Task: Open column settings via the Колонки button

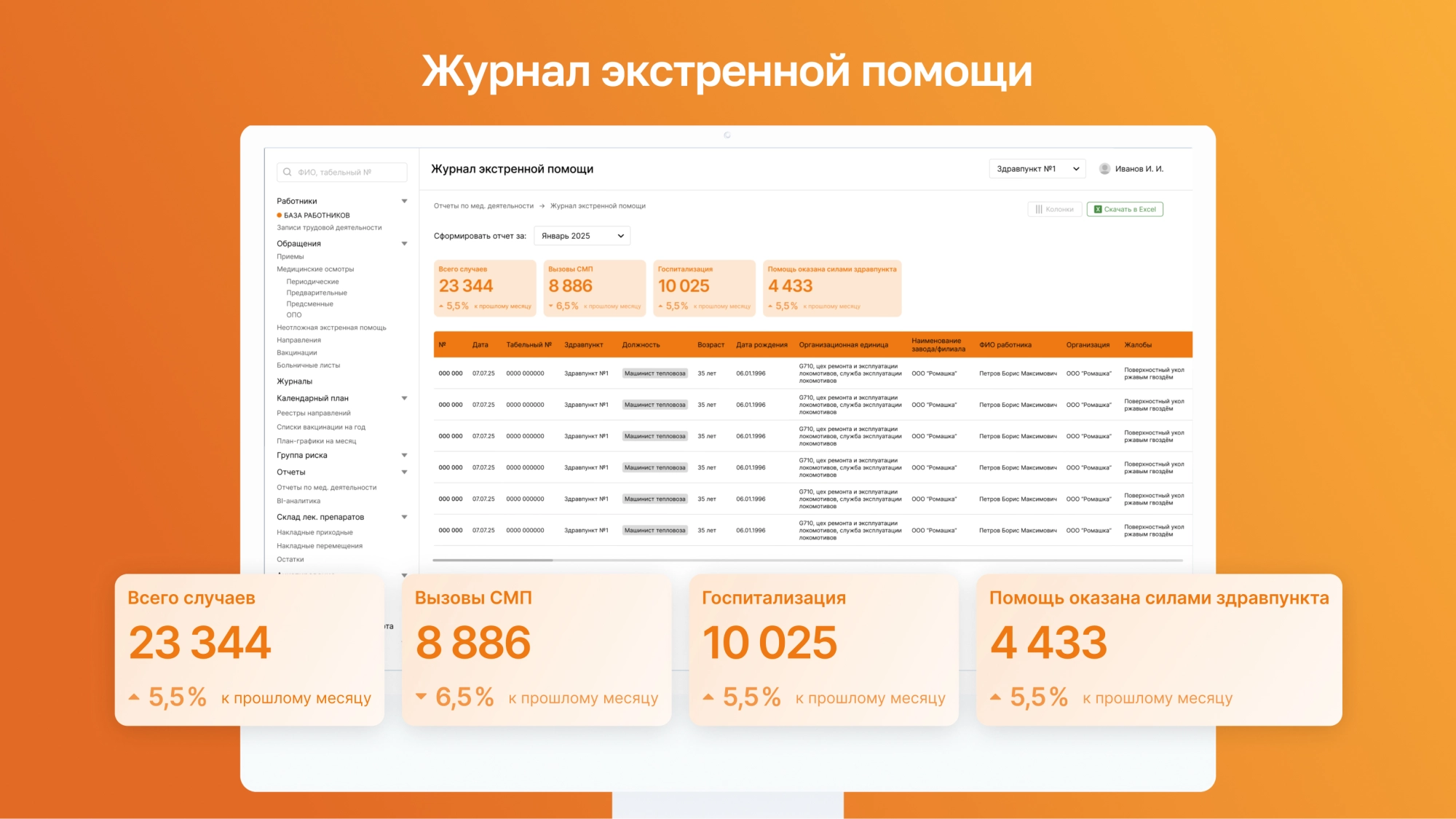Action: click(1055, 209)
